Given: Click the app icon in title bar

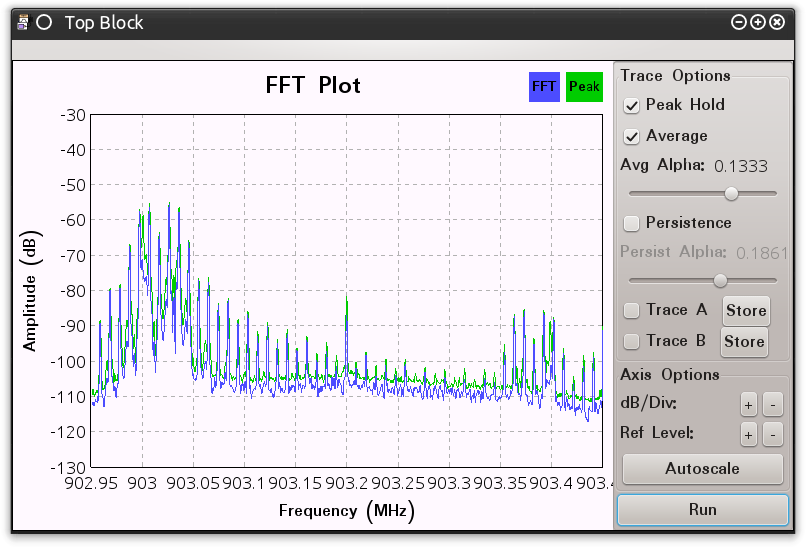Looking at the screenshot, I should [x=23, y=22].
